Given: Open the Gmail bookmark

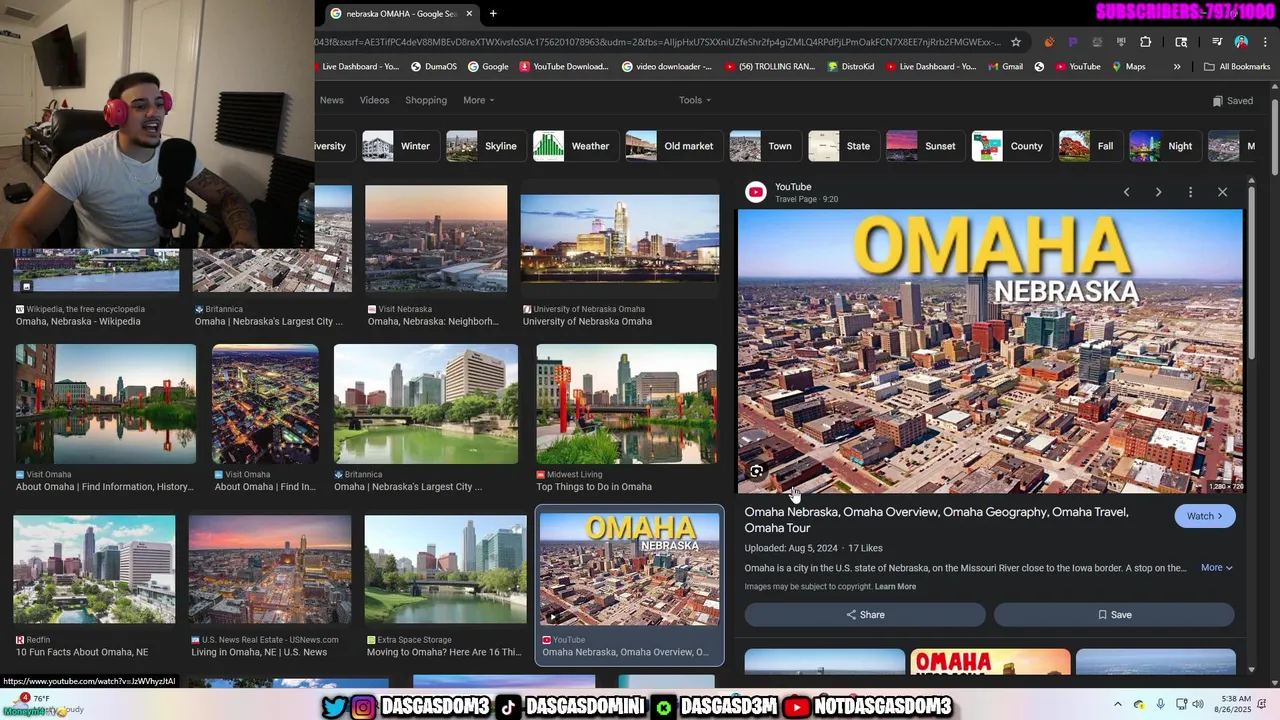Looking at the screenshot, I should tap(1004, 67).
